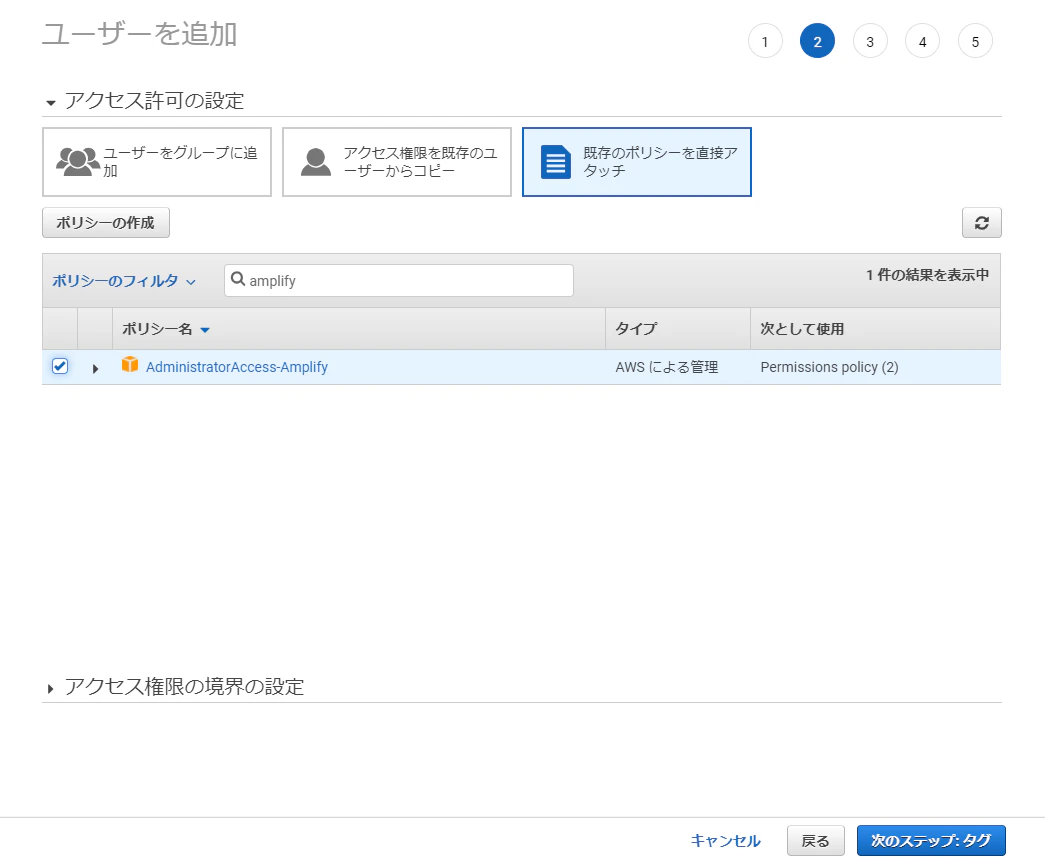1045x858 pixels.
Task: Expand the AdministratorAccess-Amplify row details arrow
Action: pos(95,368)
